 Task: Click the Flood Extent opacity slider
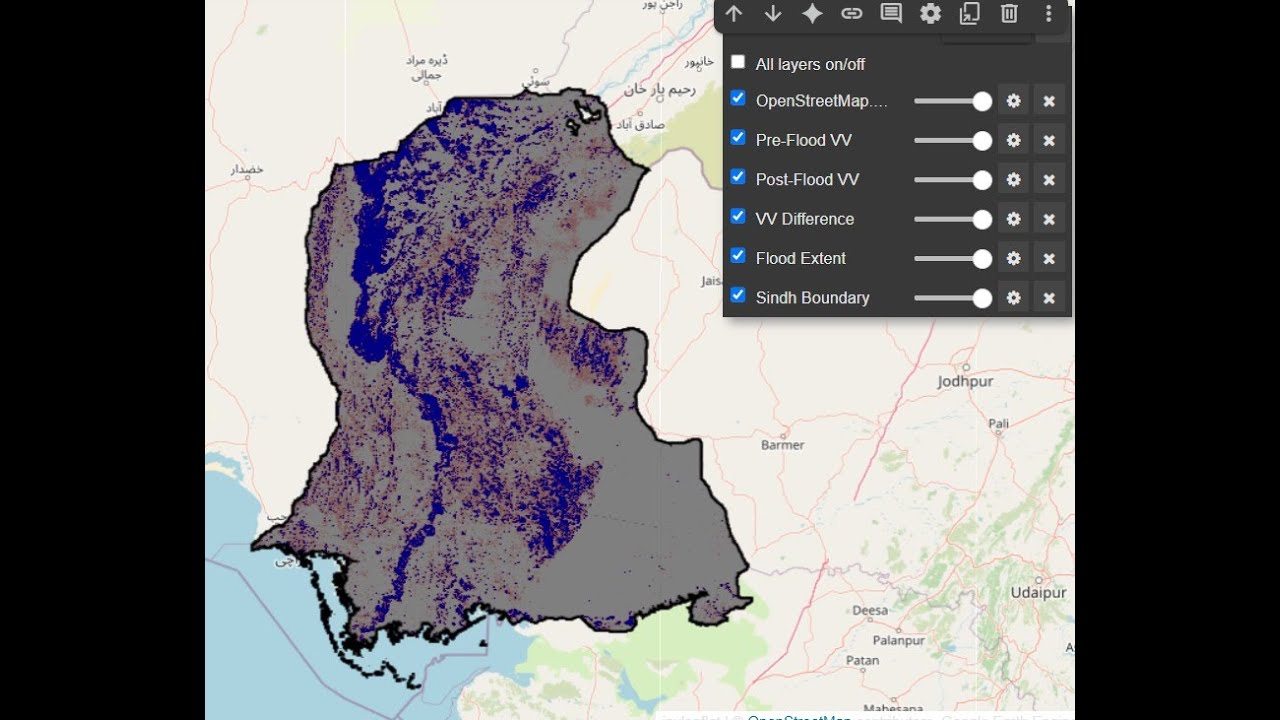point(953,258)
